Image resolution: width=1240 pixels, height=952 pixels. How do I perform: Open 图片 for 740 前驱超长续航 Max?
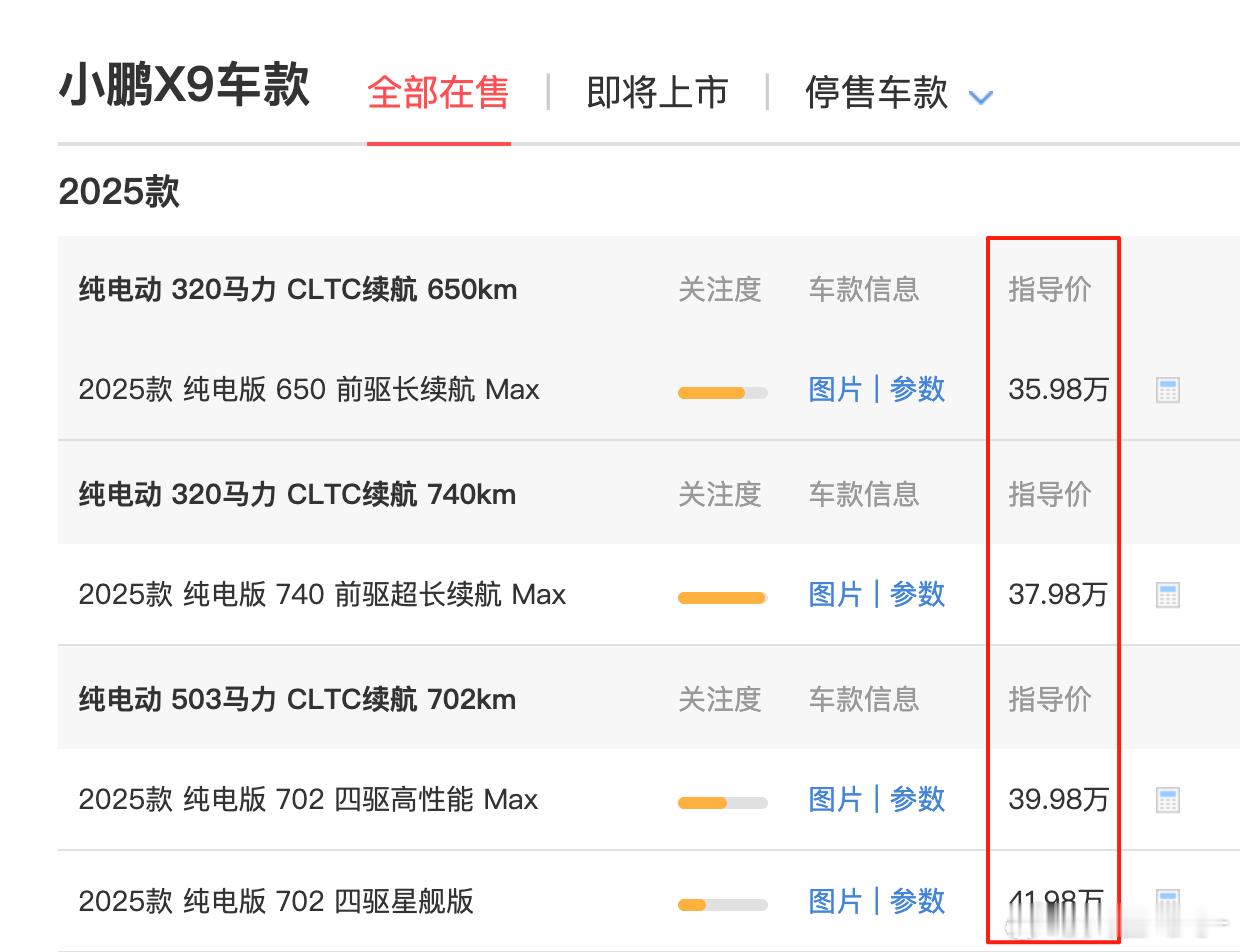coord(835,594)
